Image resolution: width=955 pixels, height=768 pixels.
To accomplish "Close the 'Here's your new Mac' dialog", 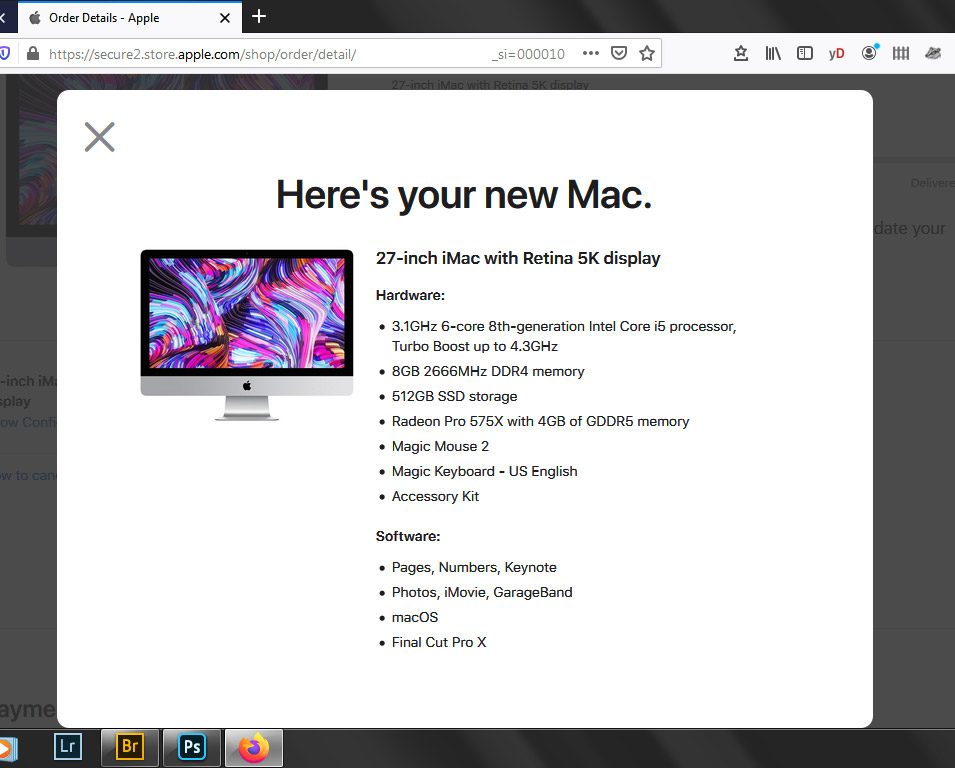I will pos(99,137).
